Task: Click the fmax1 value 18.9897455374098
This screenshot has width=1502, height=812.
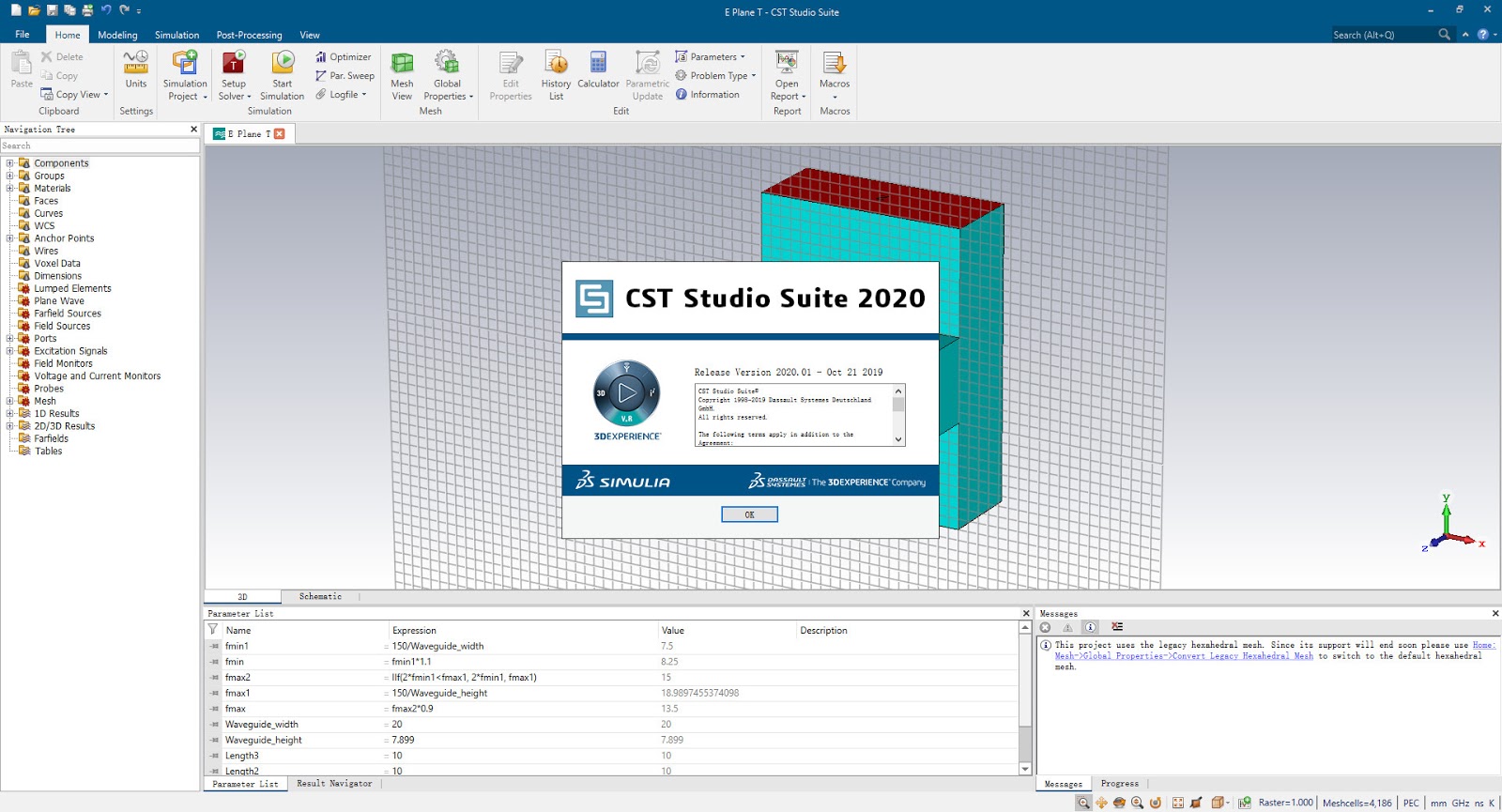Action: pos(700,694)
